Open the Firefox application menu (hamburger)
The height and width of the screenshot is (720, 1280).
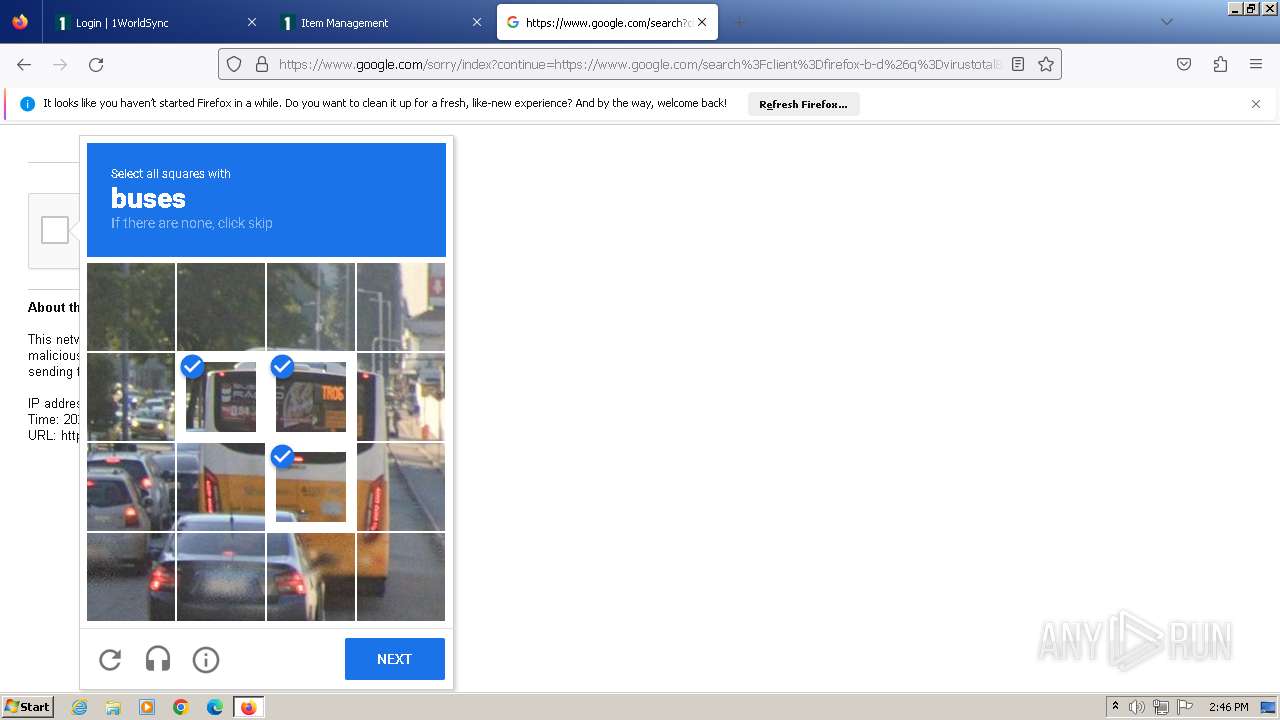pos(1256,64)
